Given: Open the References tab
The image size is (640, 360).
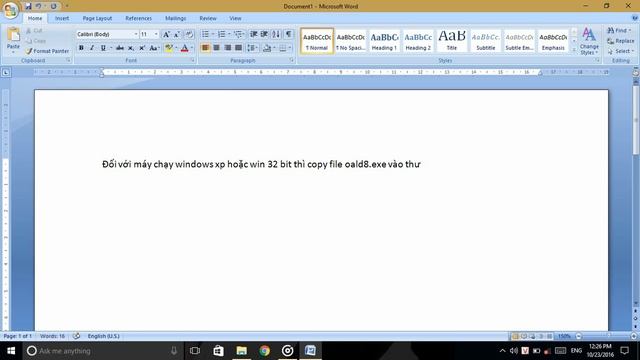Looking at the screenshot, I should tap(138, 18).
